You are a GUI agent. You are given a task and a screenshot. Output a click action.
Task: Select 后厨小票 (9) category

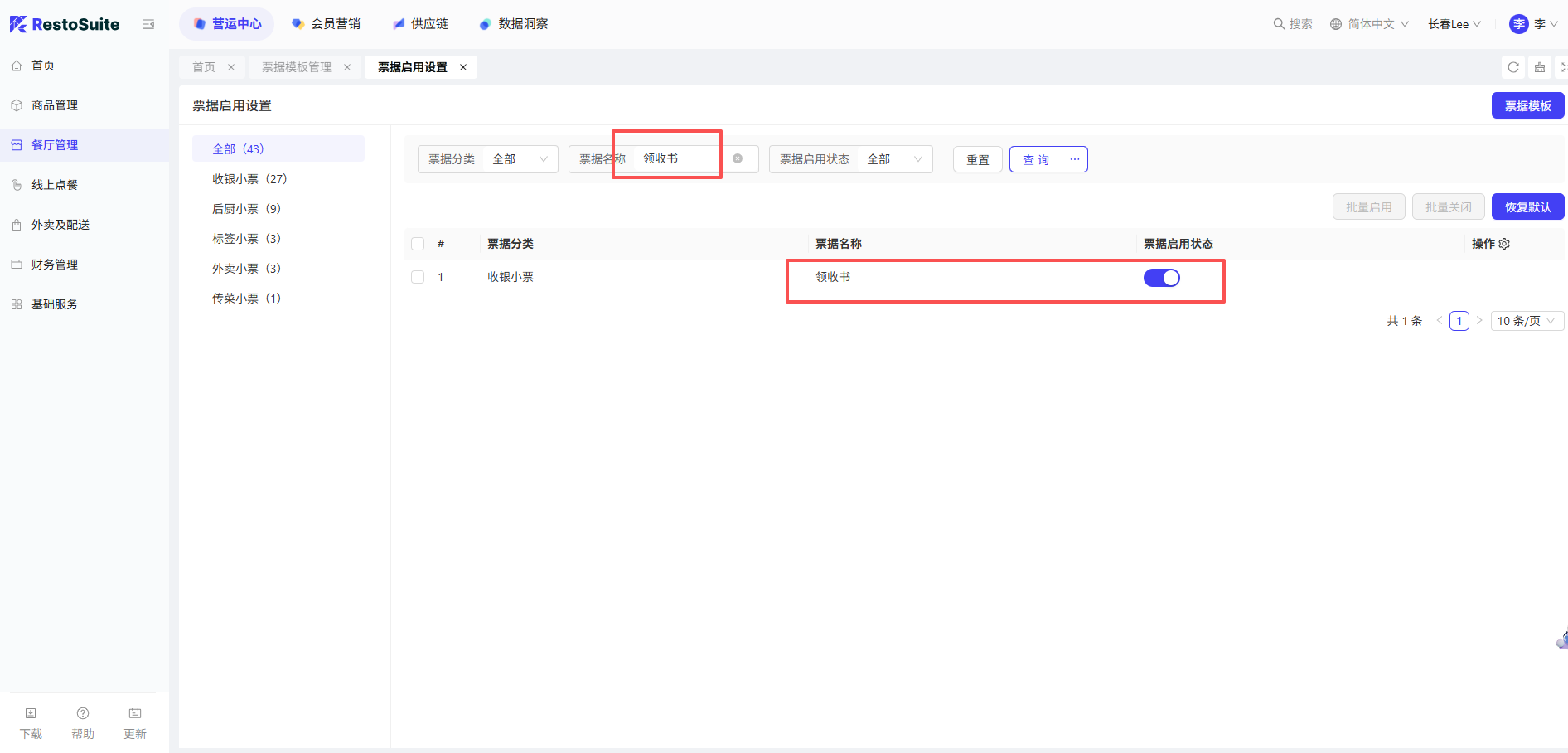click(246, 209)
